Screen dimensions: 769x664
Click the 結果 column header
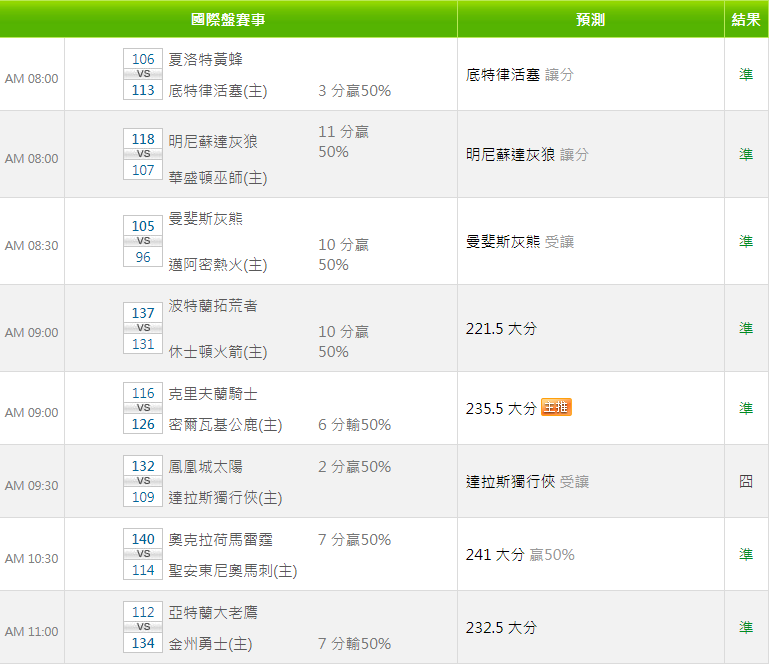746,19
